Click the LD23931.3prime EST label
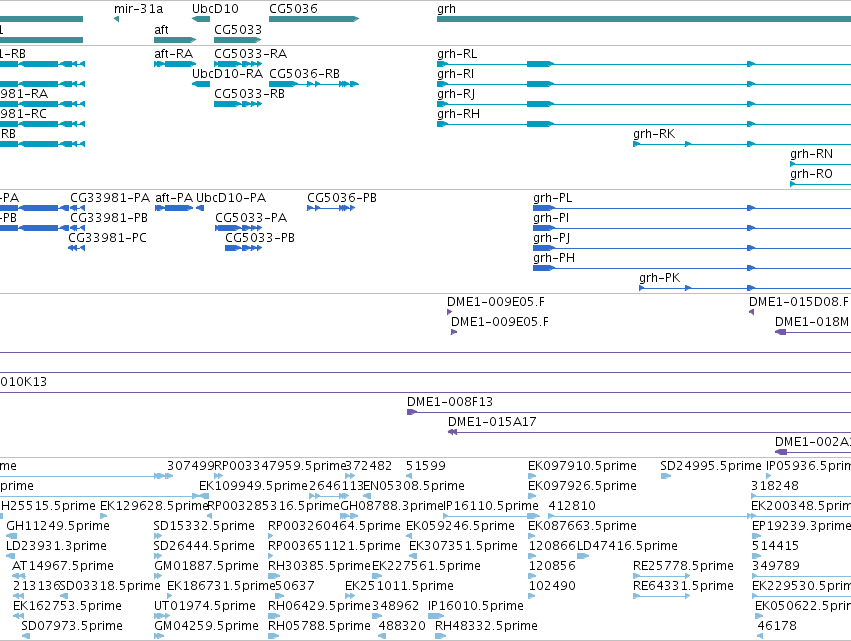The width and height of the screenshot is (851, 641). pyautogui.click(x=56, y=545)
